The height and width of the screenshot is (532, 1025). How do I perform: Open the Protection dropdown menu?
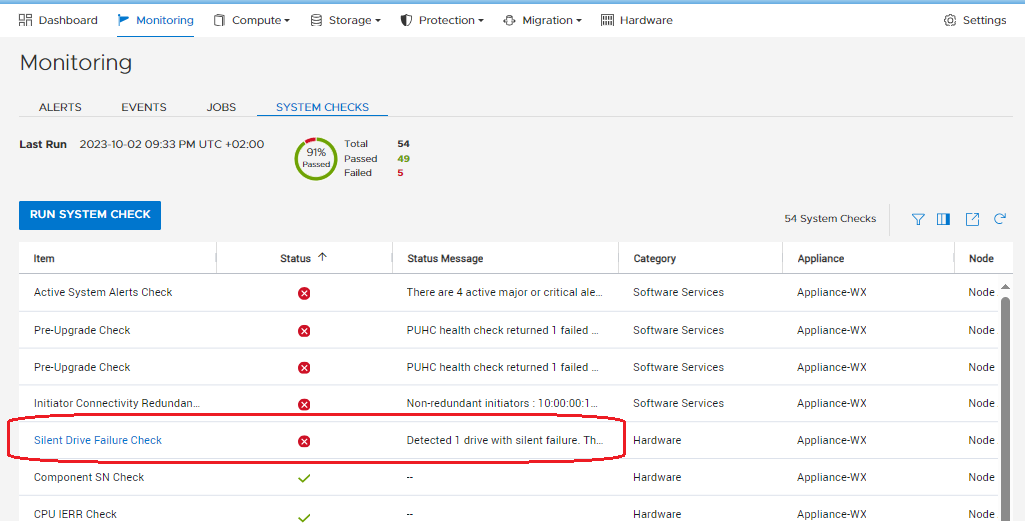[x=442, y=20]
